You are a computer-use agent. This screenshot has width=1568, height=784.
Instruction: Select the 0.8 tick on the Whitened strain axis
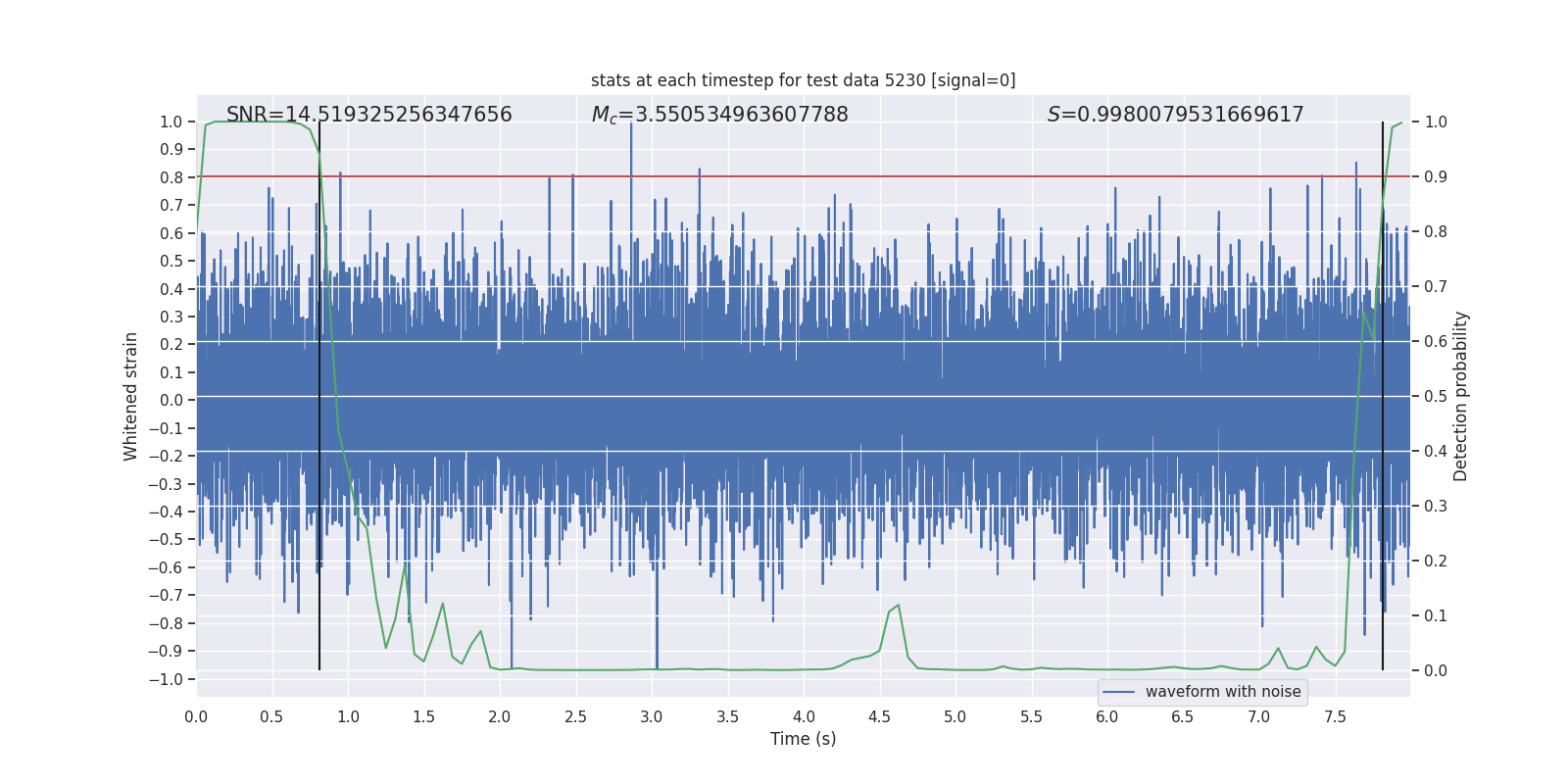[x=171, y=177]
